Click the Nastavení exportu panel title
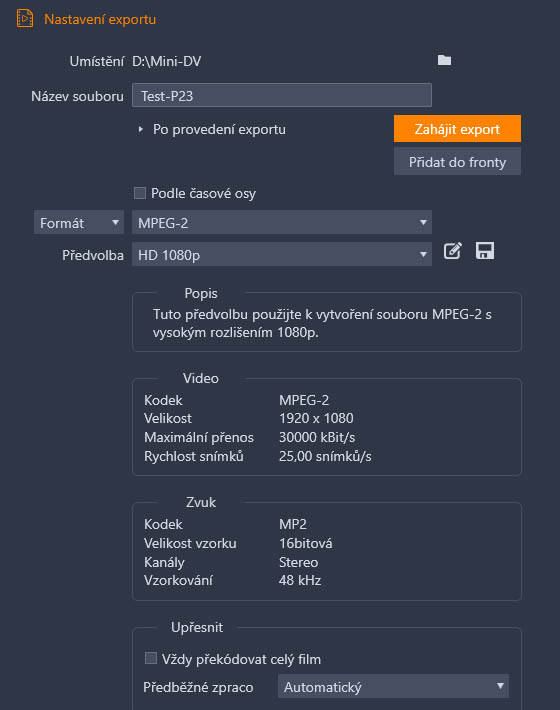The width and height of the screenshot is (560, 710). [x=100, y=19]
